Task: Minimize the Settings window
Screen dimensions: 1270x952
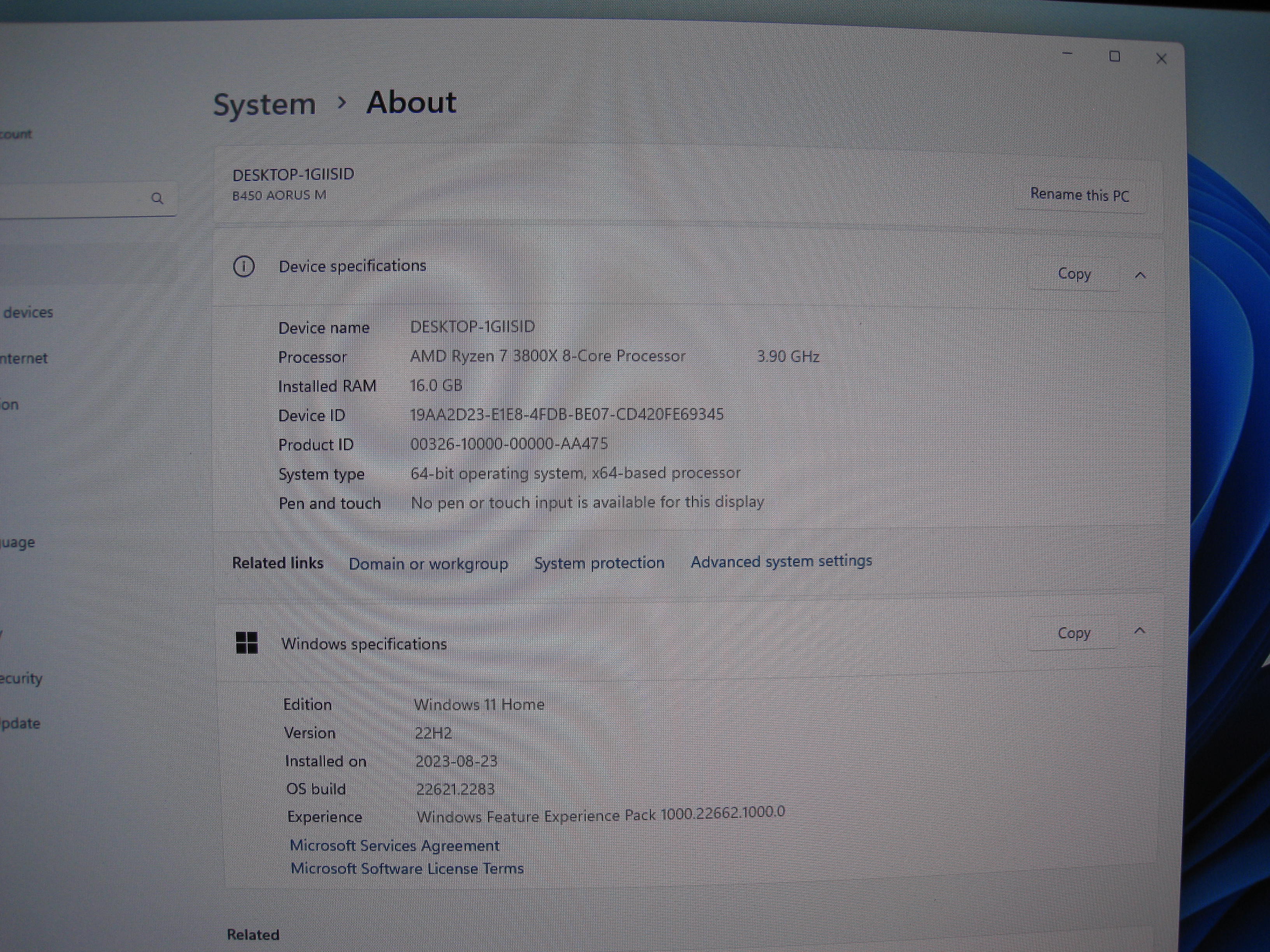Action: point(1068,54)
